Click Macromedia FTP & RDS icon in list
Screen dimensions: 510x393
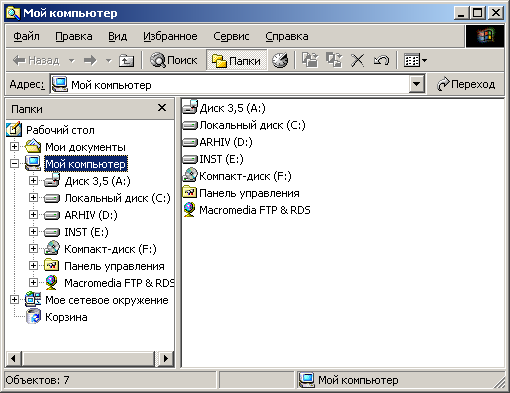point(190,210)
